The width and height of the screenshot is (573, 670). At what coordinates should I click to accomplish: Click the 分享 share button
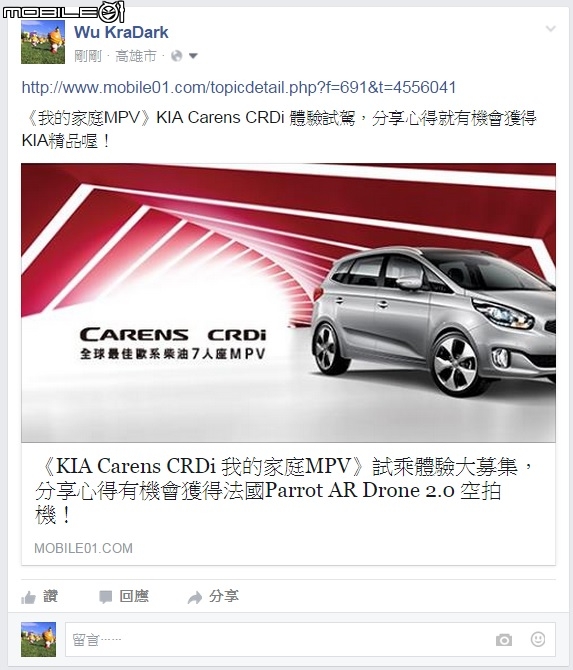[x=224, y=597]
